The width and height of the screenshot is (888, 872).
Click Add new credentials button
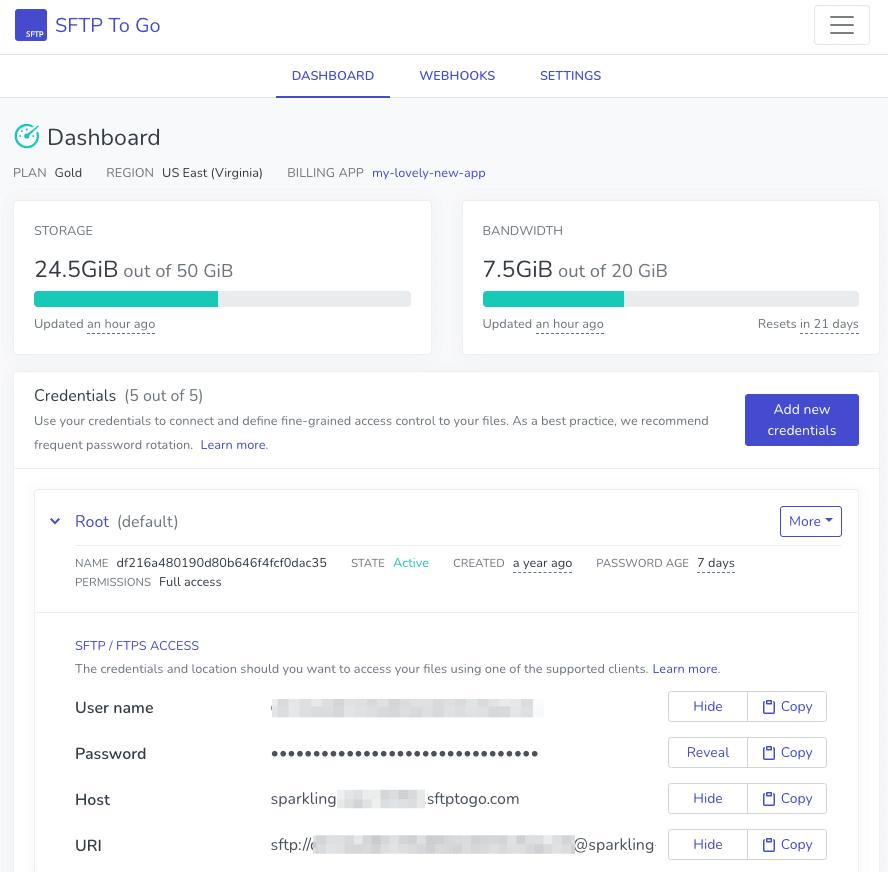tap(801, 420)
